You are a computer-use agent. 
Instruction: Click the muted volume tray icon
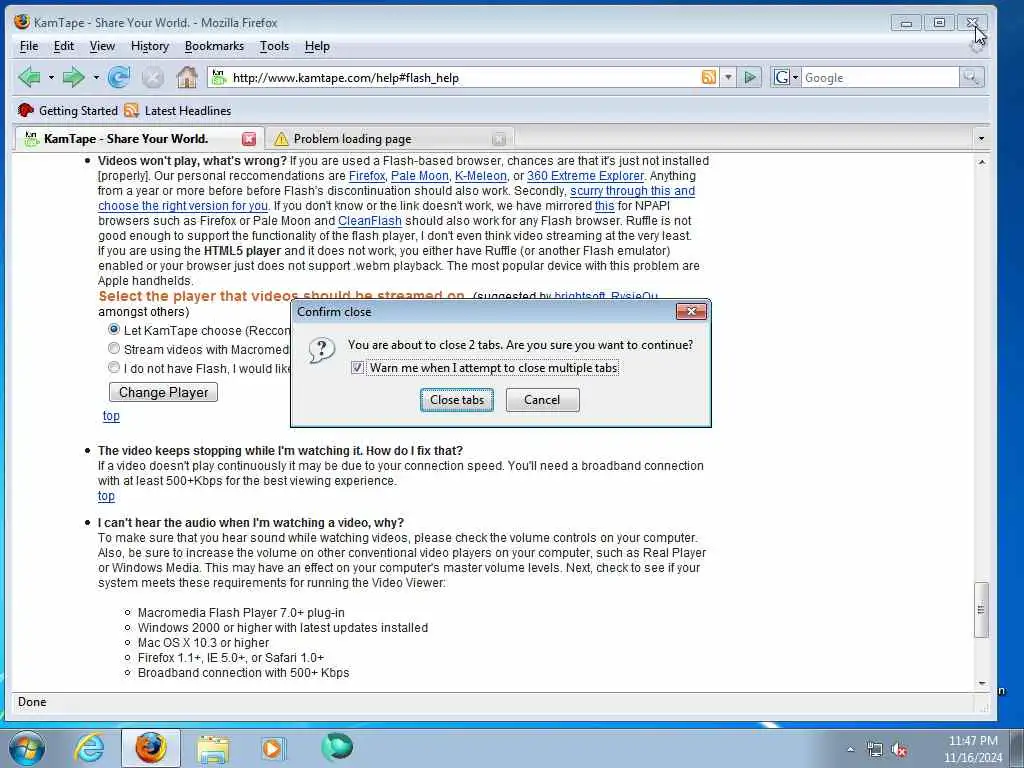pyautogui.click(x=899, y=750)
